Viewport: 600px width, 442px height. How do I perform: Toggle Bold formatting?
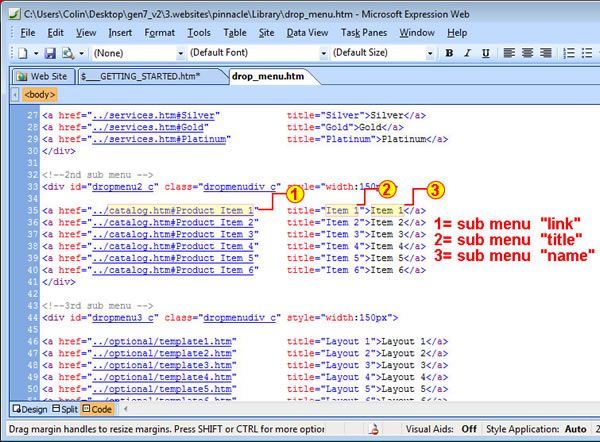tap(449, 53)
